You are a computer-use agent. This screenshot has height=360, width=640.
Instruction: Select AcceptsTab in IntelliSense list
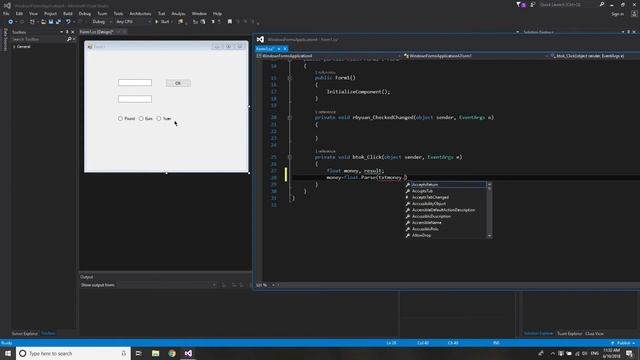(445, 191)
